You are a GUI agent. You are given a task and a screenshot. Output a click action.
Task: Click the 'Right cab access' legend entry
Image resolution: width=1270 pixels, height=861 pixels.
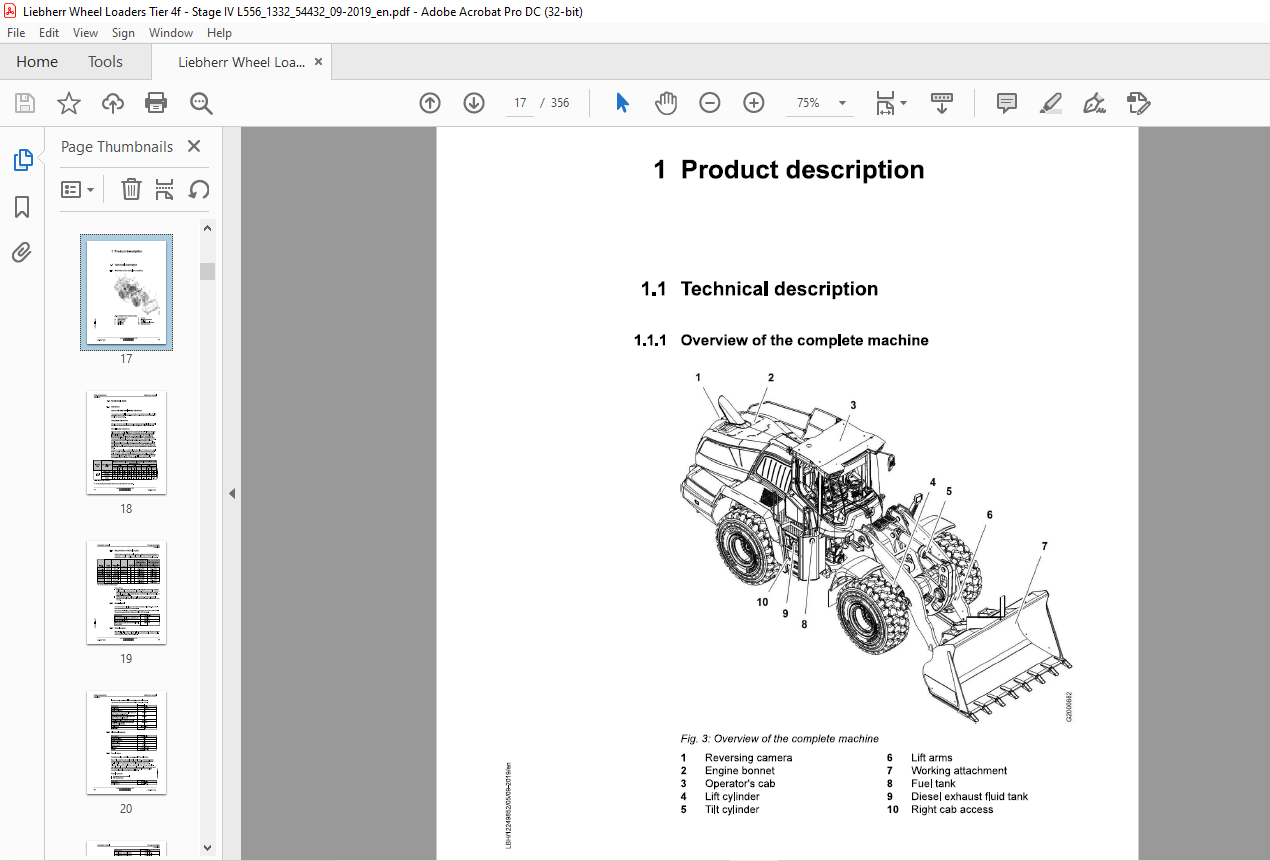[x=952, y=810]
